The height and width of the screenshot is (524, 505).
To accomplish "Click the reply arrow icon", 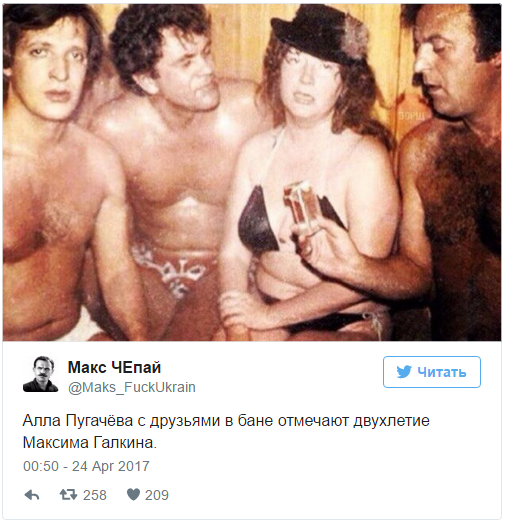I will (x=32, y=495).
